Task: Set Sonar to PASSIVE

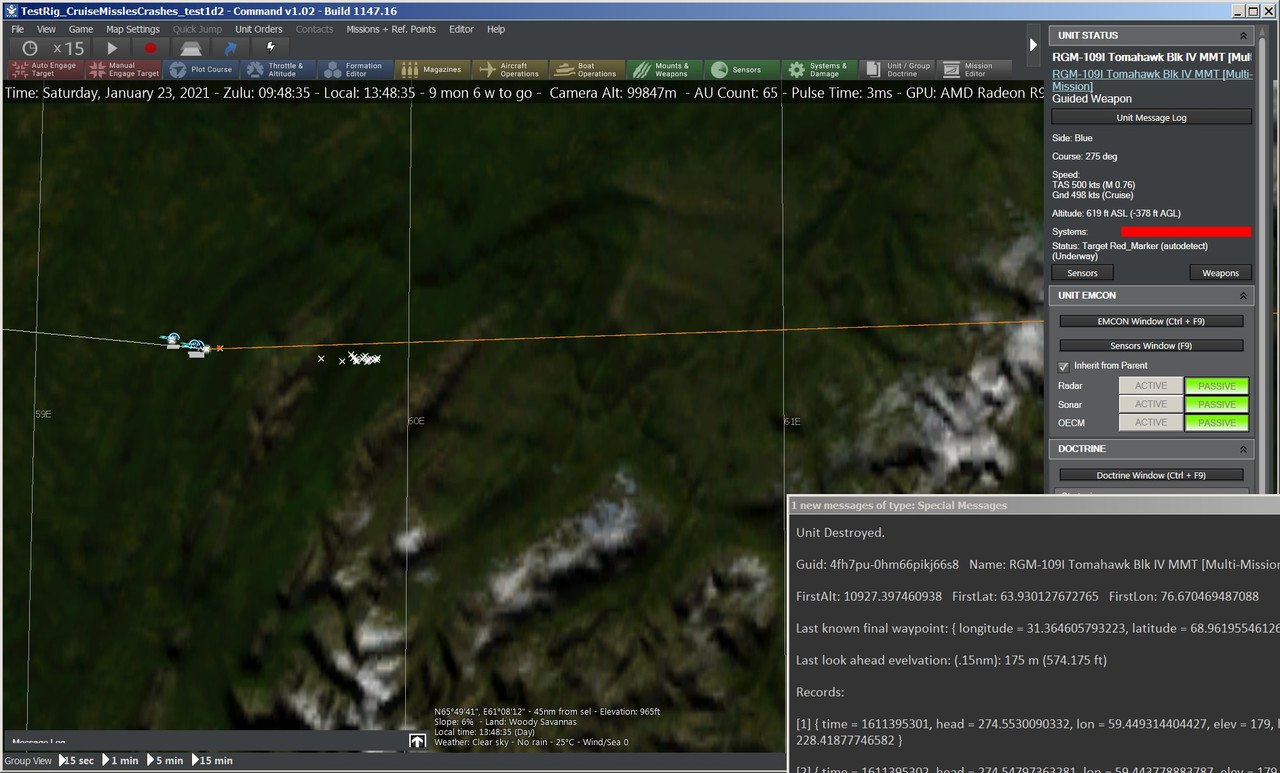Action: point(1217,404)
